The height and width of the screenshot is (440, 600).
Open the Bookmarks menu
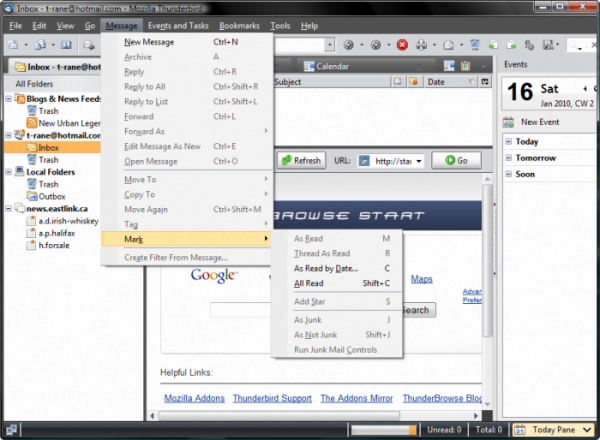point(239,26)
